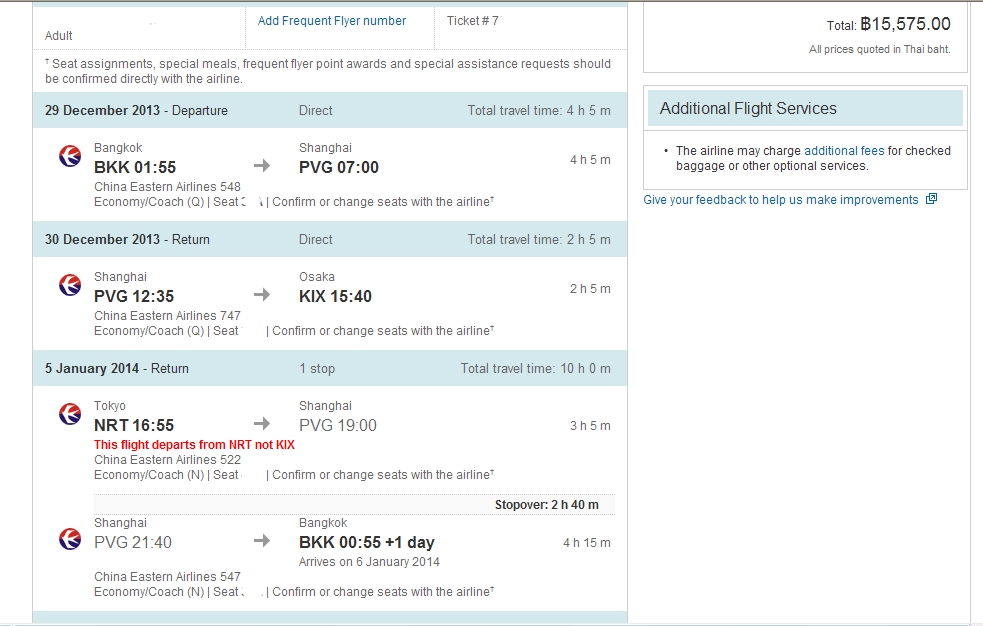This screenshot has height=626, width=983.
Task: Click the ฿15,575.00 total price
Action: pos(905,24)
